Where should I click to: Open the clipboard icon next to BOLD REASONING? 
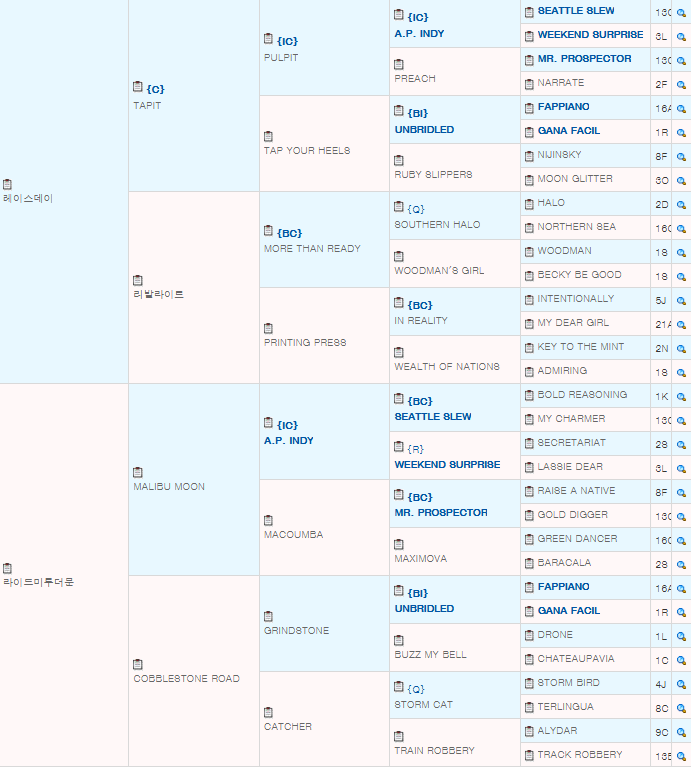click(529, 396)
